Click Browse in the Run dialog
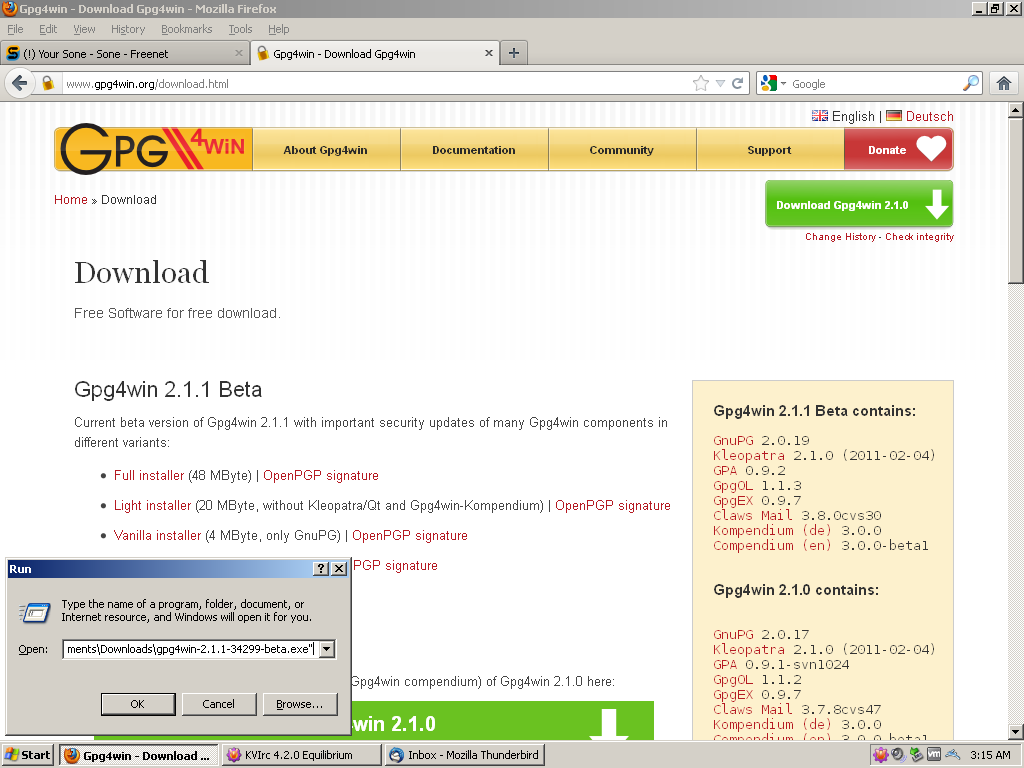The height and width of the screenshot is (768, 1024). click(x=299, y=704)
